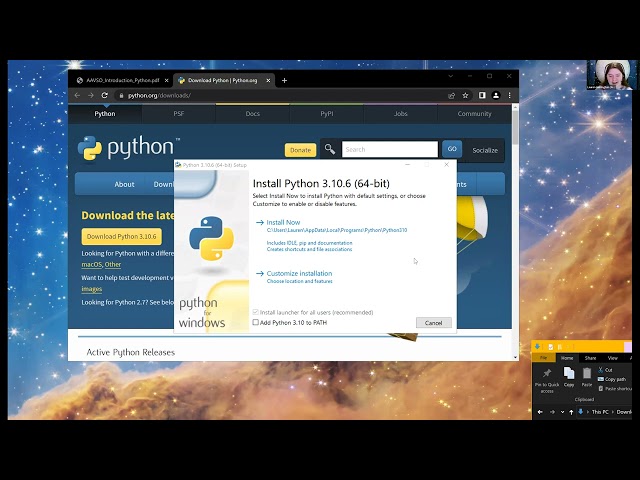The image size is (640, 480).
Task: Click the webpage vertical scrollbar
Action: [515, 127]
